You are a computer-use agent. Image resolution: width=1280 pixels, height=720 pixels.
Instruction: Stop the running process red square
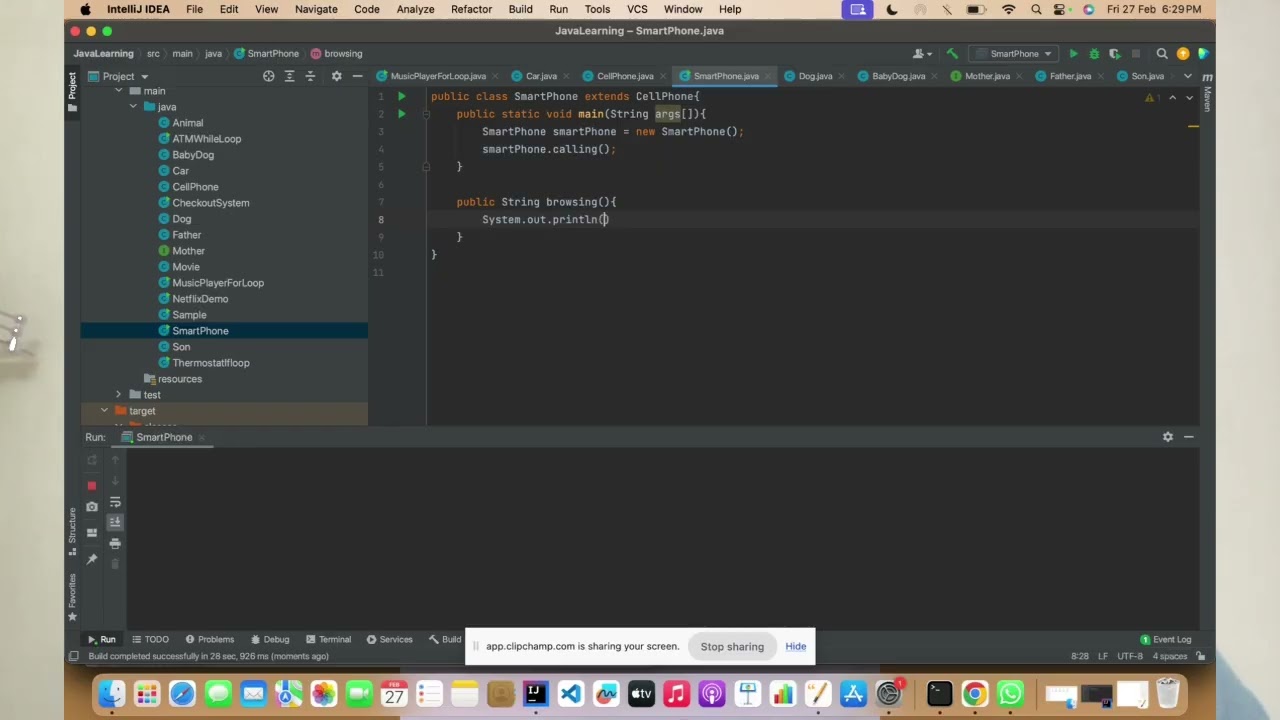(91, 485)
